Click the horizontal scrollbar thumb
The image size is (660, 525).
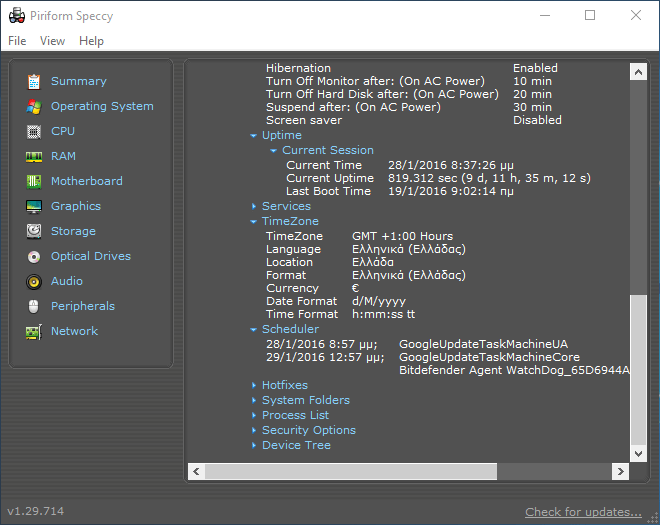pos(351,472)
